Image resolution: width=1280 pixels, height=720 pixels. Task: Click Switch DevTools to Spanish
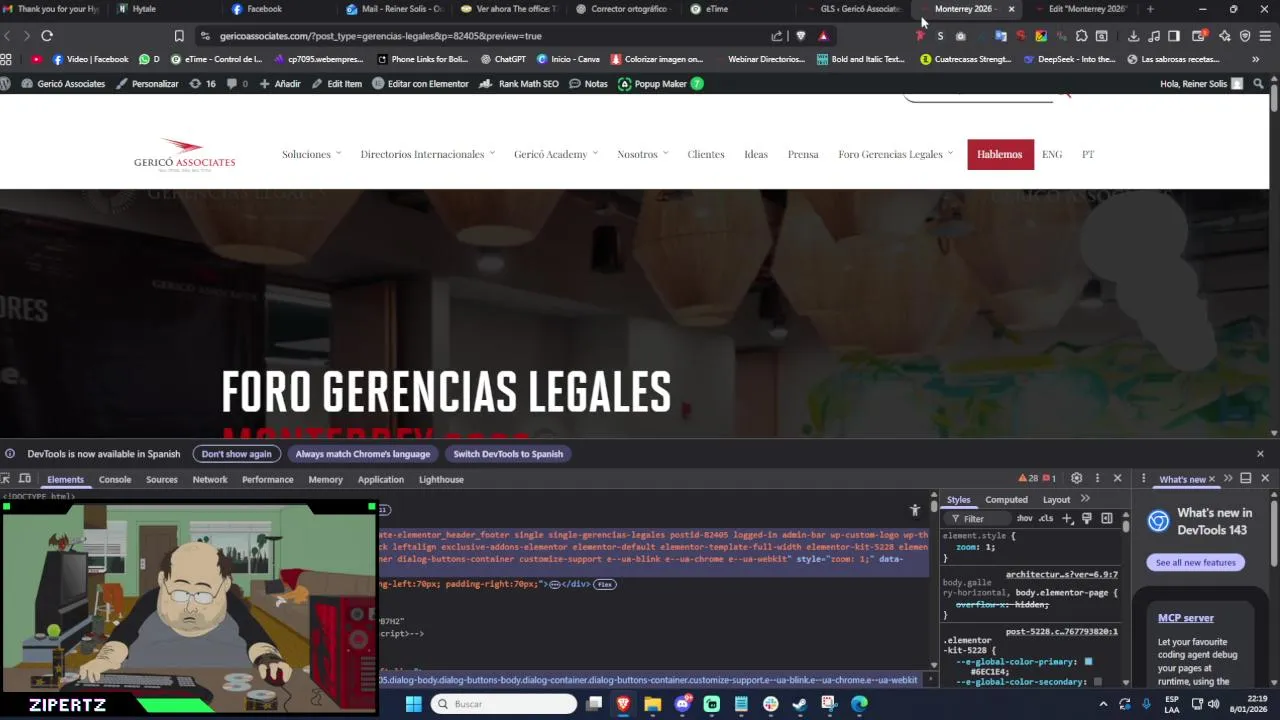(508, 454)
